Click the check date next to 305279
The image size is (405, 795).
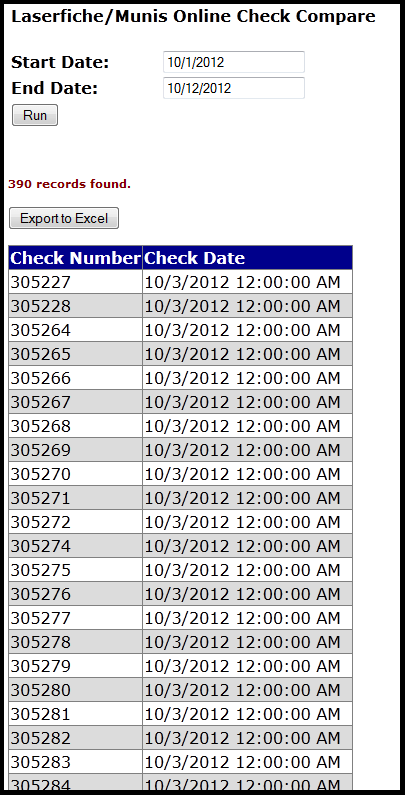247,666
